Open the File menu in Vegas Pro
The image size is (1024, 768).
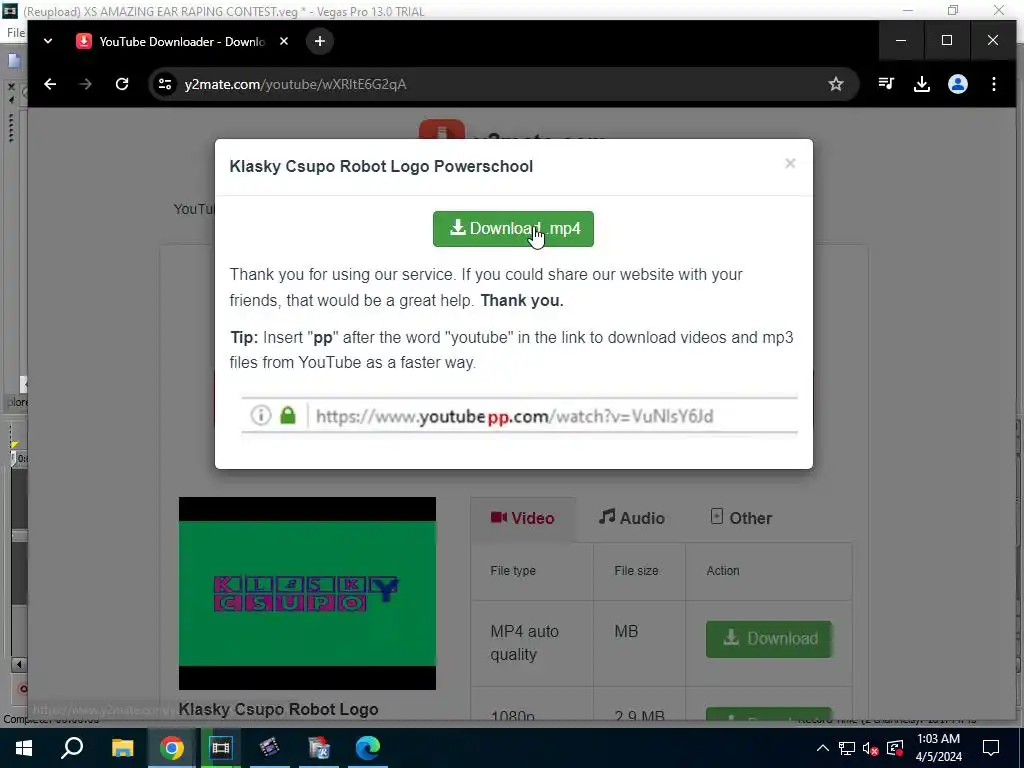(16, 33)
